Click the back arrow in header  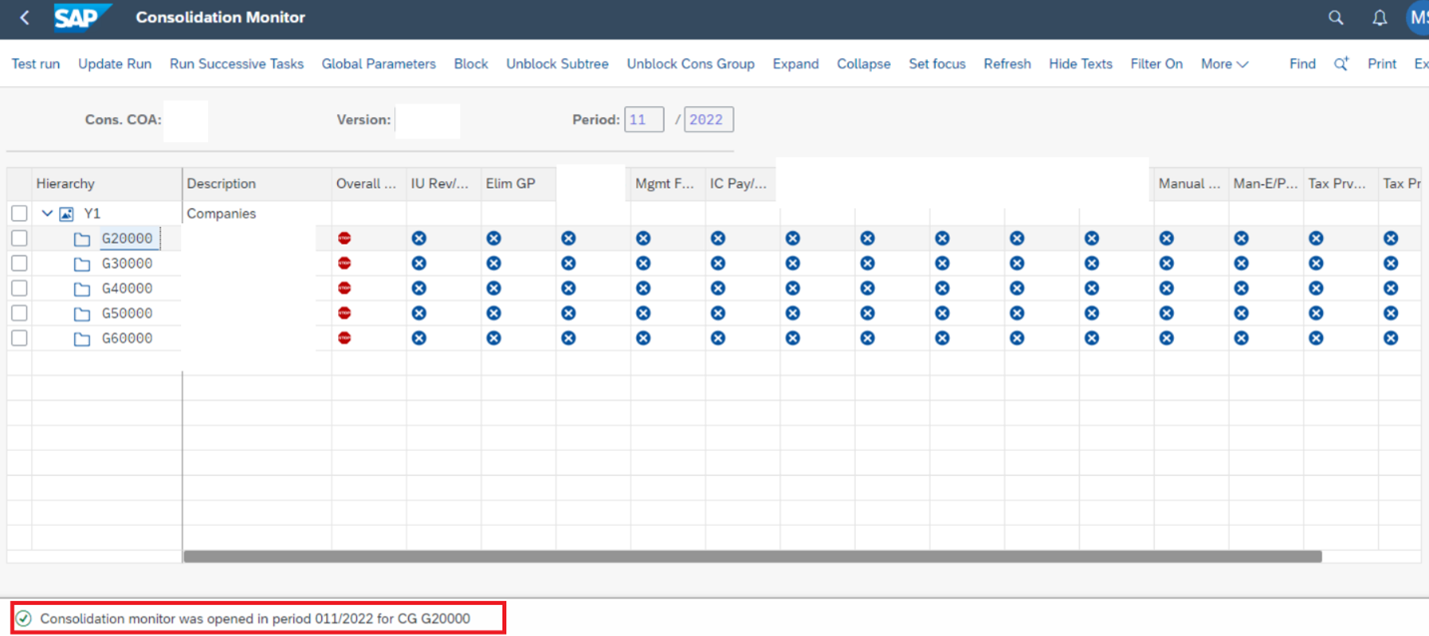pos(25,17)
